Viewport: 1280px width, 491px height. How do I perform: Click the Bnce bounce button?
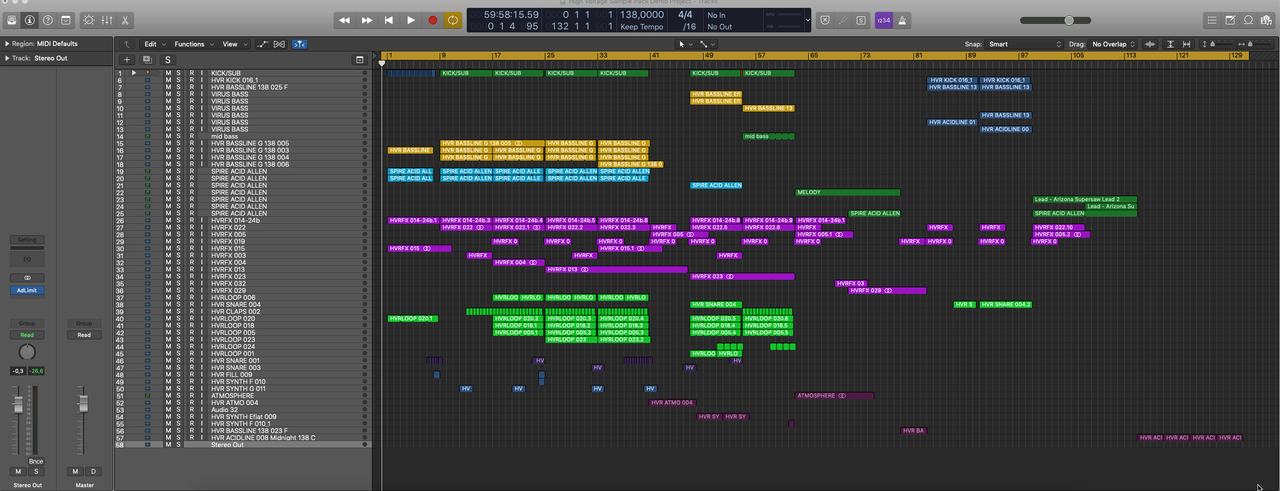pyautogui.click(x=36, y=461)
